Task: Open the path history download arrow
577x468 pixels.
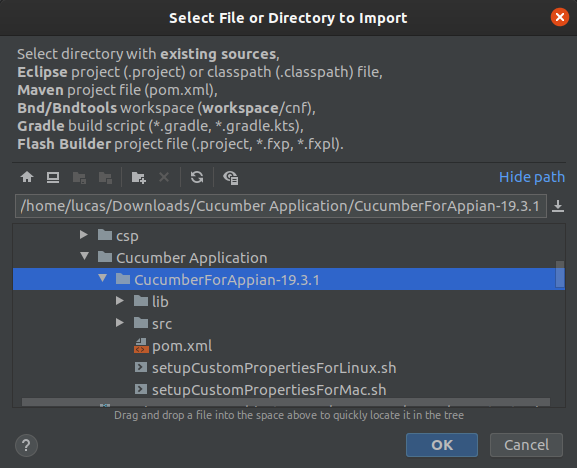Action: tap(558, 206)
